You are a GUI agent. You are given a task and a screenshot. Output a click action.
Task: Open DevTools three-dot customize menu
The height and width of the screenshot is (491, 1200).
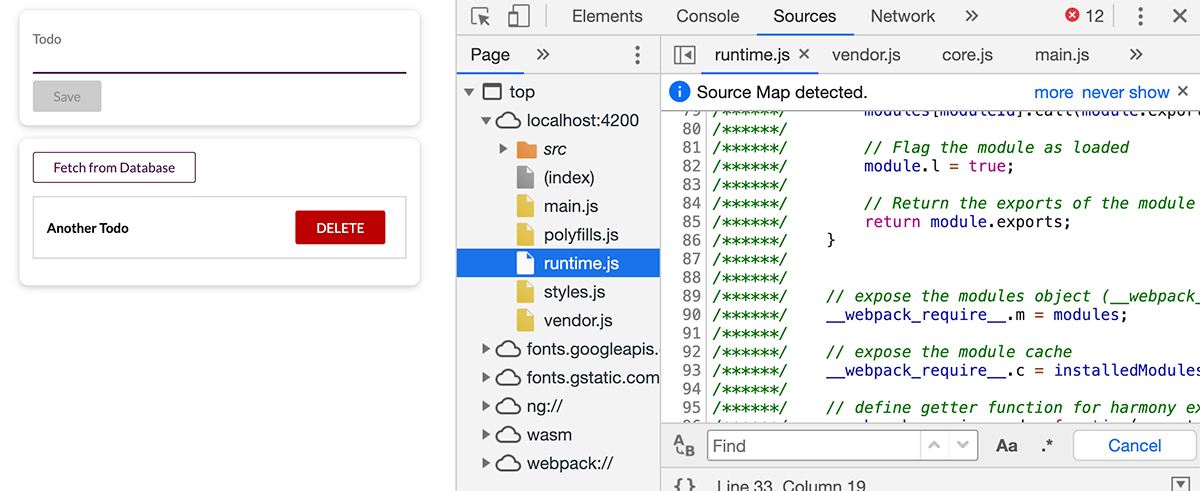(x=1141, y=16)
